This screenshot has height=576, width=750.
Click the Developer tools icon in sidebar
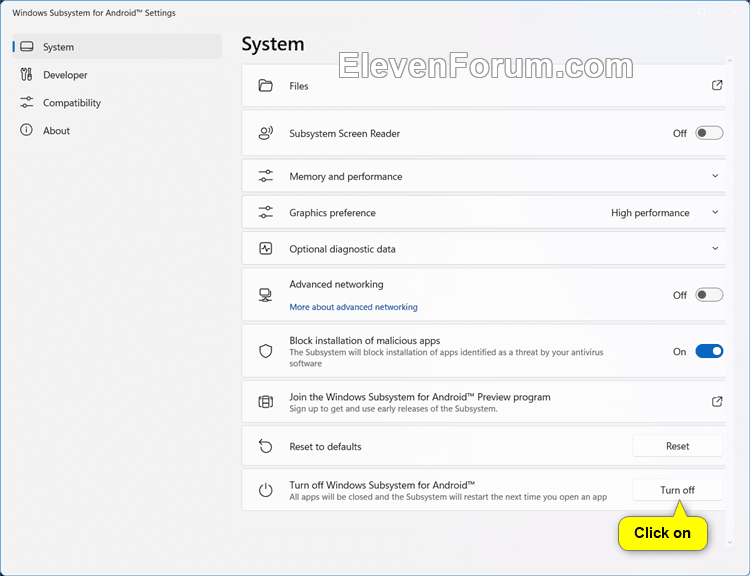point(26,74)
